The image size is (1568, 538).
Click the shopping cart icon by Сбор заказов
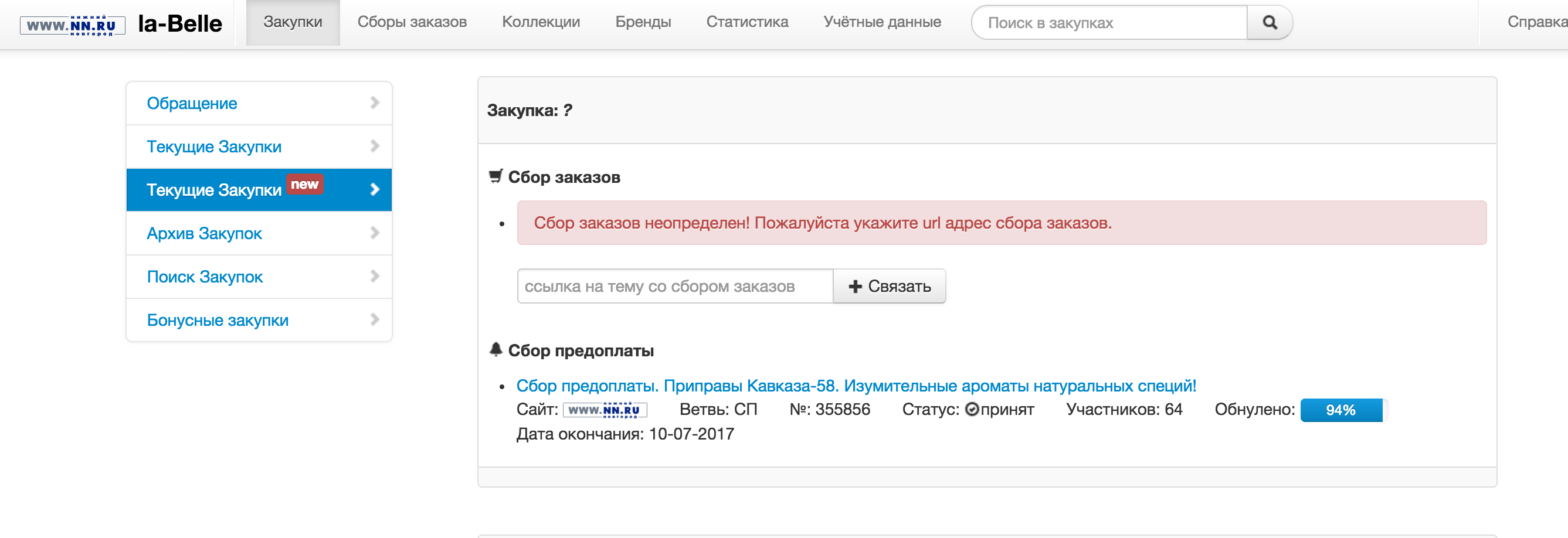coord(495,176)
